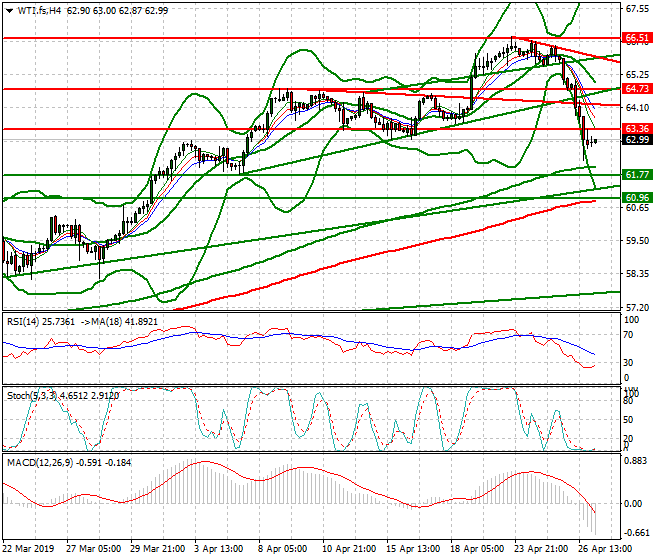Click the 15 Apr 13:00 time label
660x560 pixels.
[413, 549]
